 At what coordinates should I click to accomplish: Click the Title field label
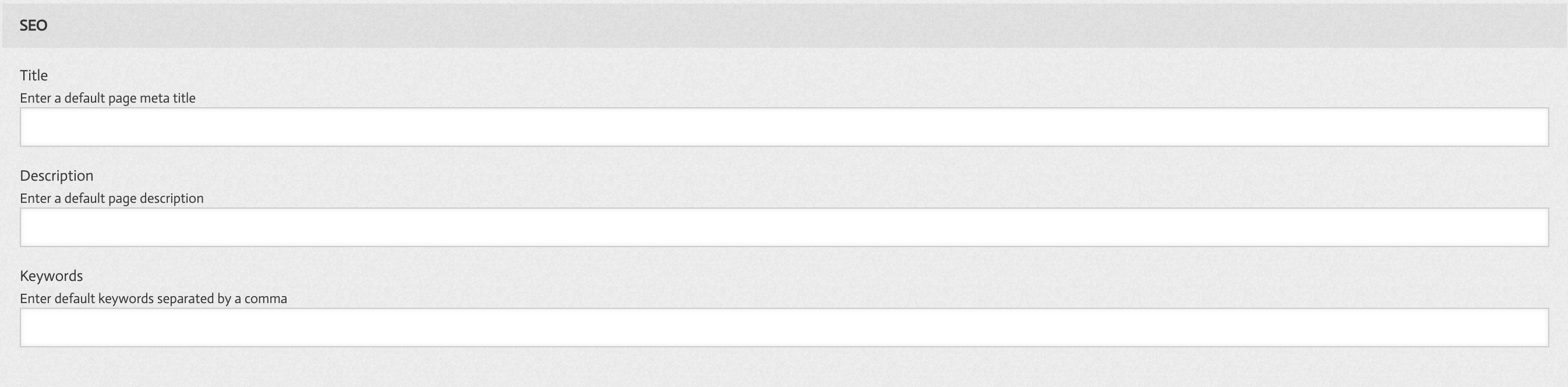coord(34,76)
